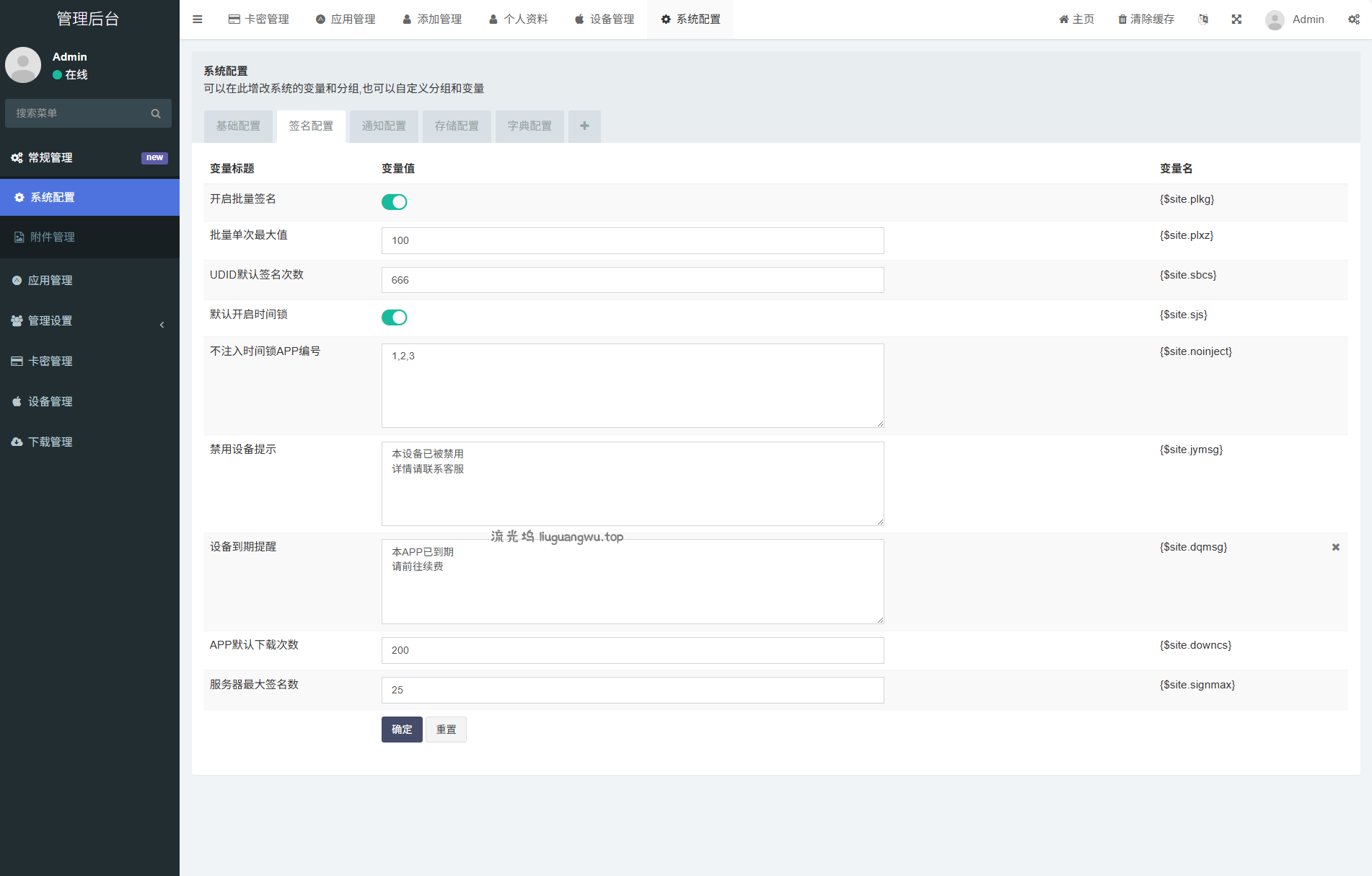
Task: Click the hamburger menu toggle icon
Action: click(x=197, y=19)
